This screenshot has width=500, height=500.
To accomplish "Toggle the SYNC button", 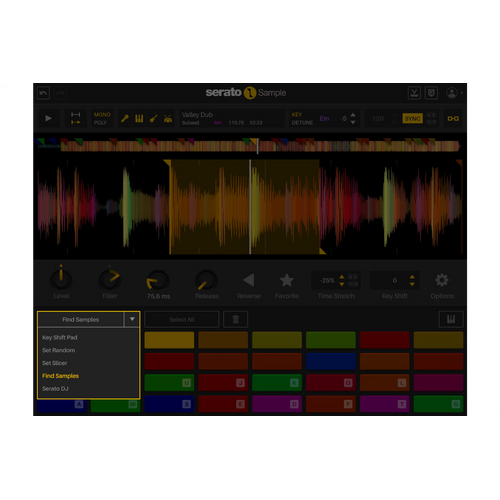I will [x=413, y=118].
